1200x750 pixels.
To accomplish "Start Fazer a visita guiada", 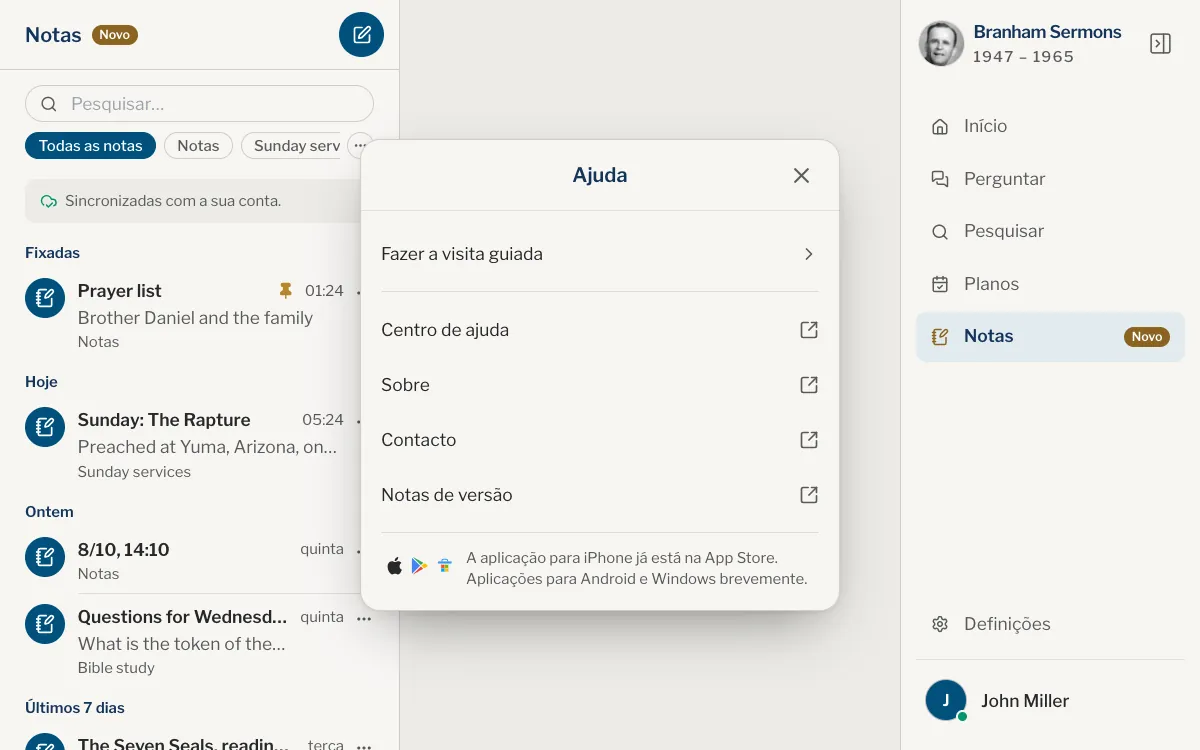I will (x=600, y=254).
